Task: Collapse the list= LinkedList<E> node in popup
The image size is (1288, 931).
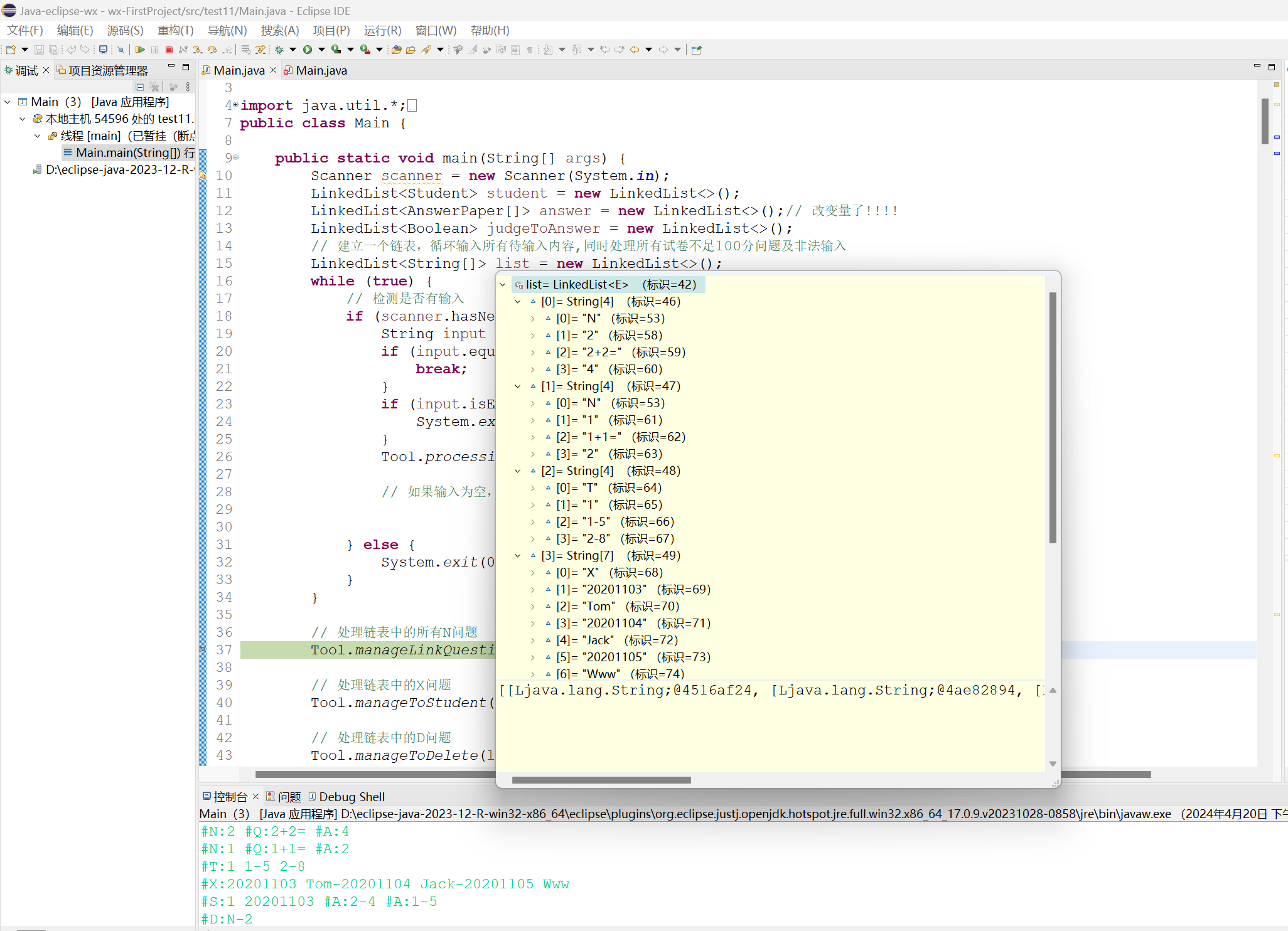Action: 503,285
